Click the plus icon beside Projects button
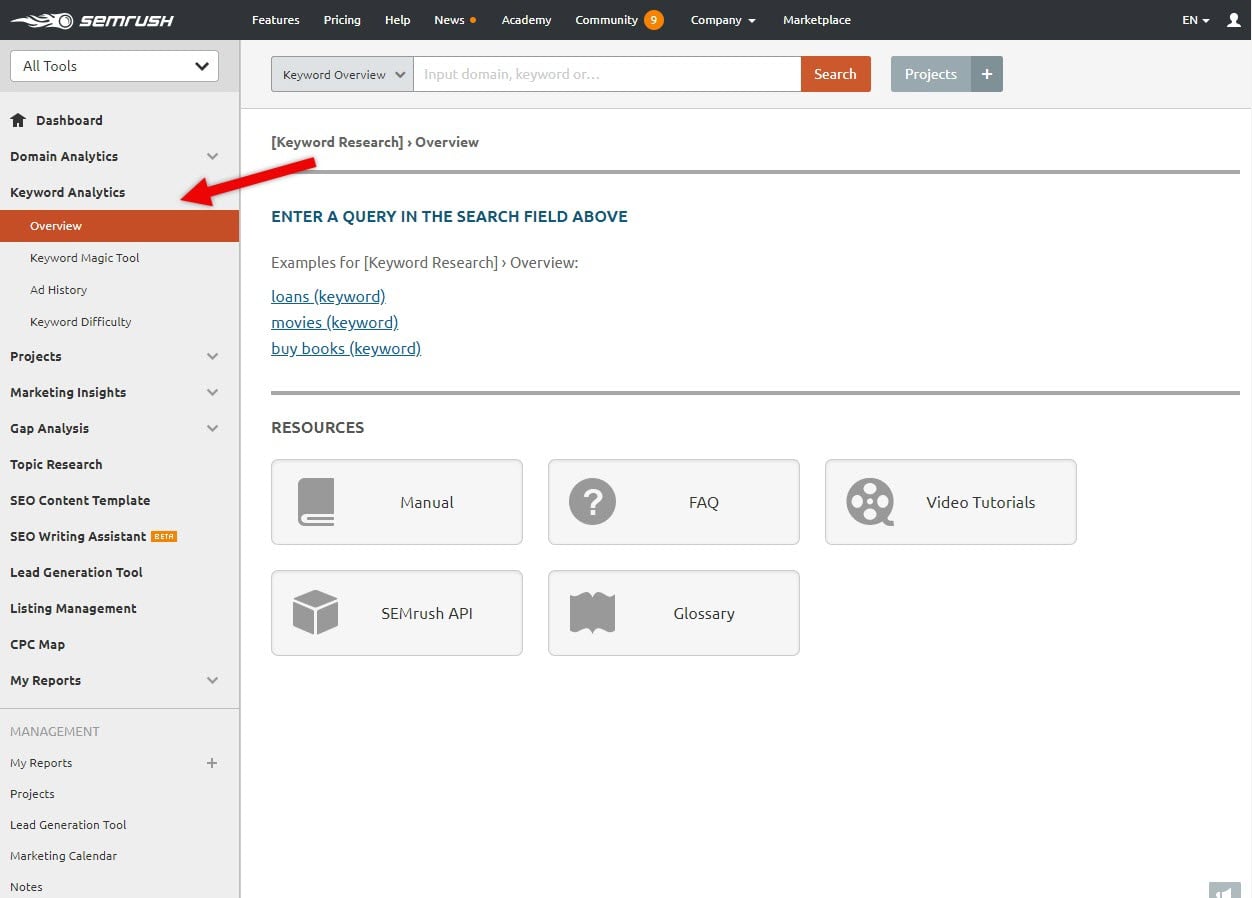 point(987,74)
